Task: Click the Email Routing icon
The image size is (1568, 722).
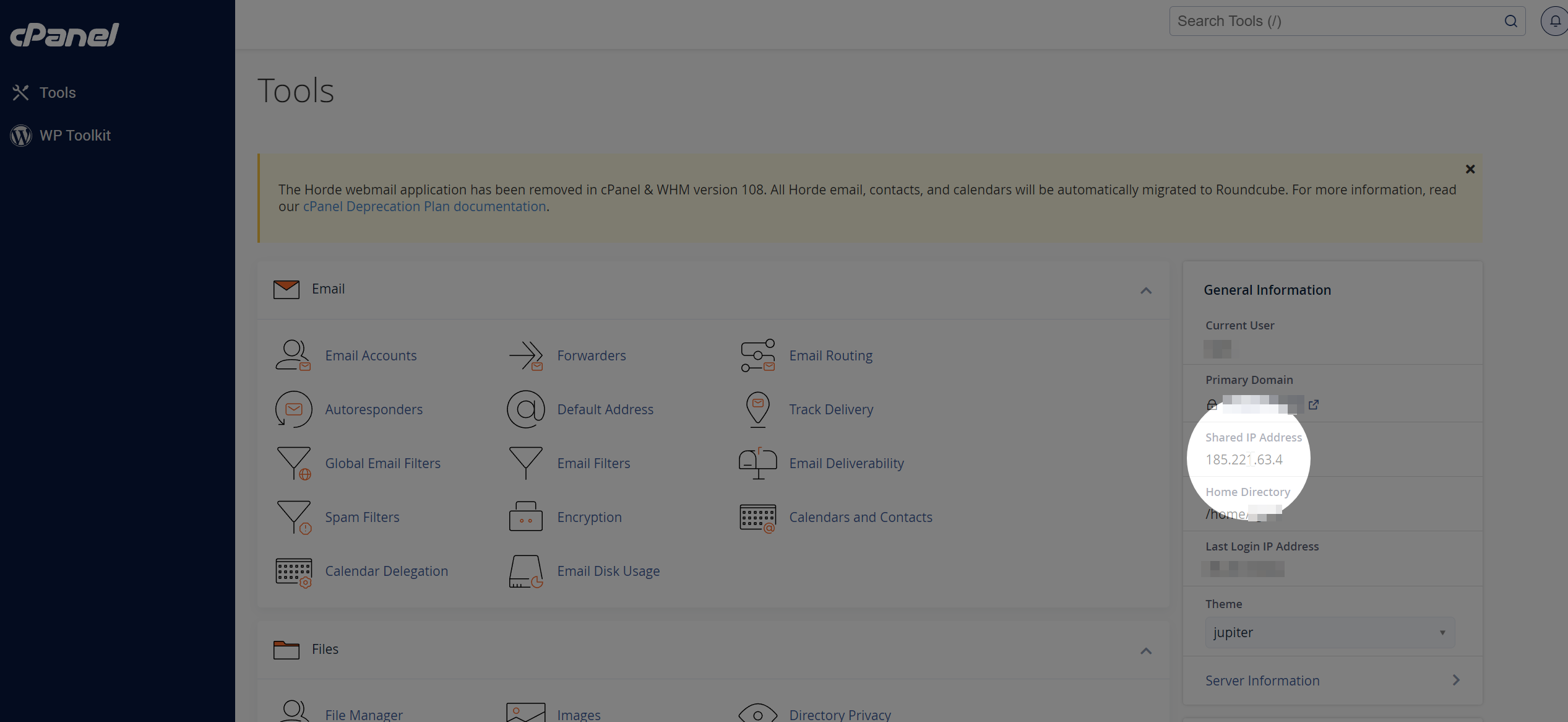Action: point(757,355)
